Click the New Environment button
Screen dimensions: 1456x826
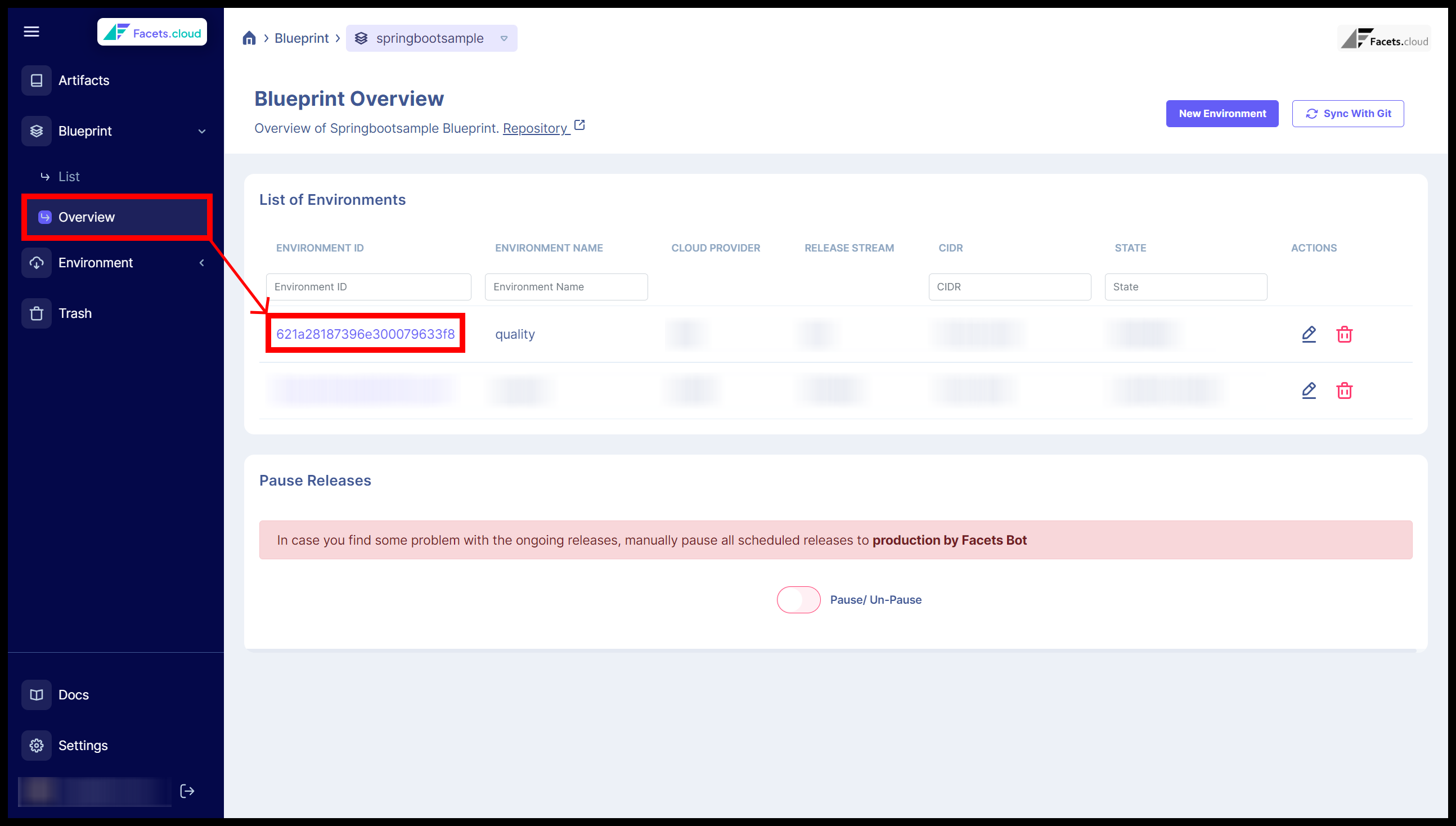pyautogui.click(x=1222, y=114)
